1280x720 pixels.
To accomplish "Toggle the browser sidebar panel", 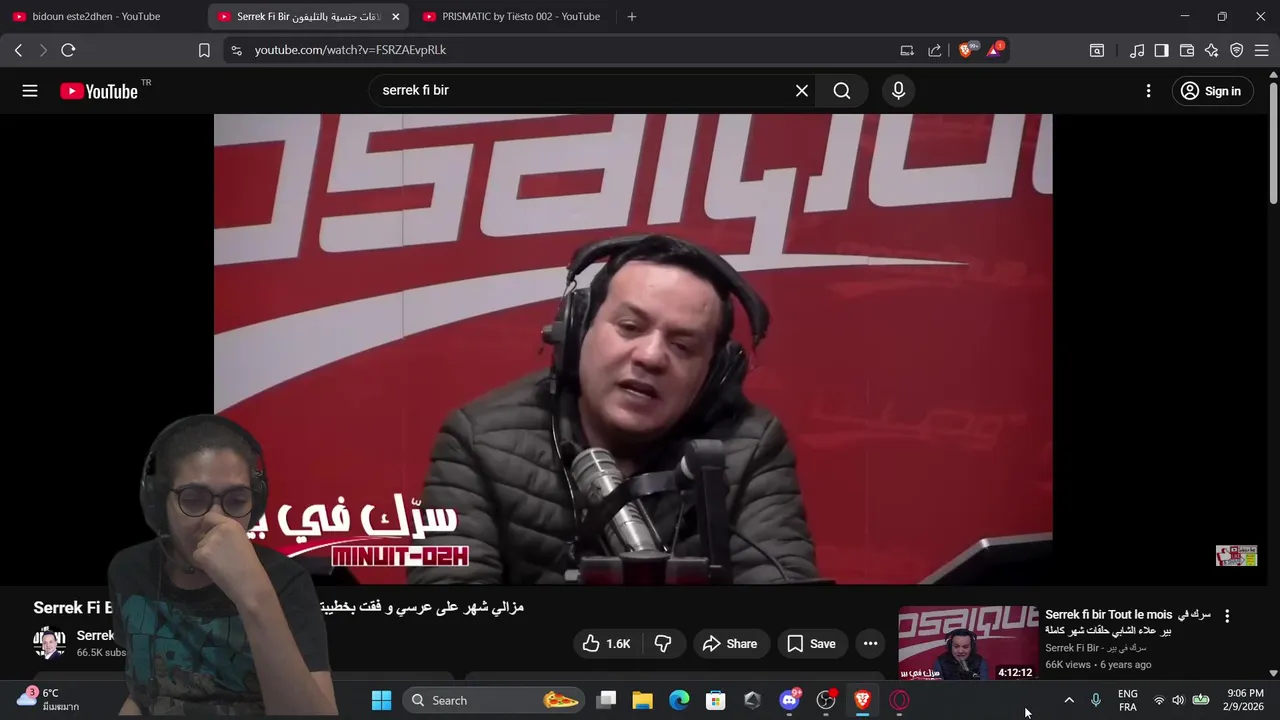I will tap(1161, 50).
